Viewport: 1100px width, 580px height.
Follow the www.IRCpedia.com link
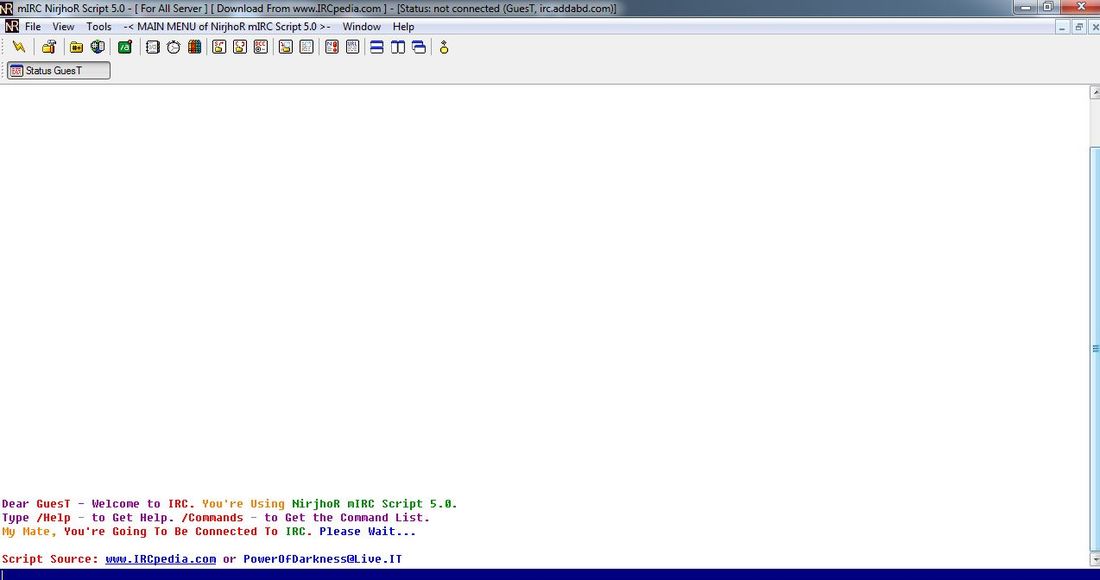click(161, 559)
